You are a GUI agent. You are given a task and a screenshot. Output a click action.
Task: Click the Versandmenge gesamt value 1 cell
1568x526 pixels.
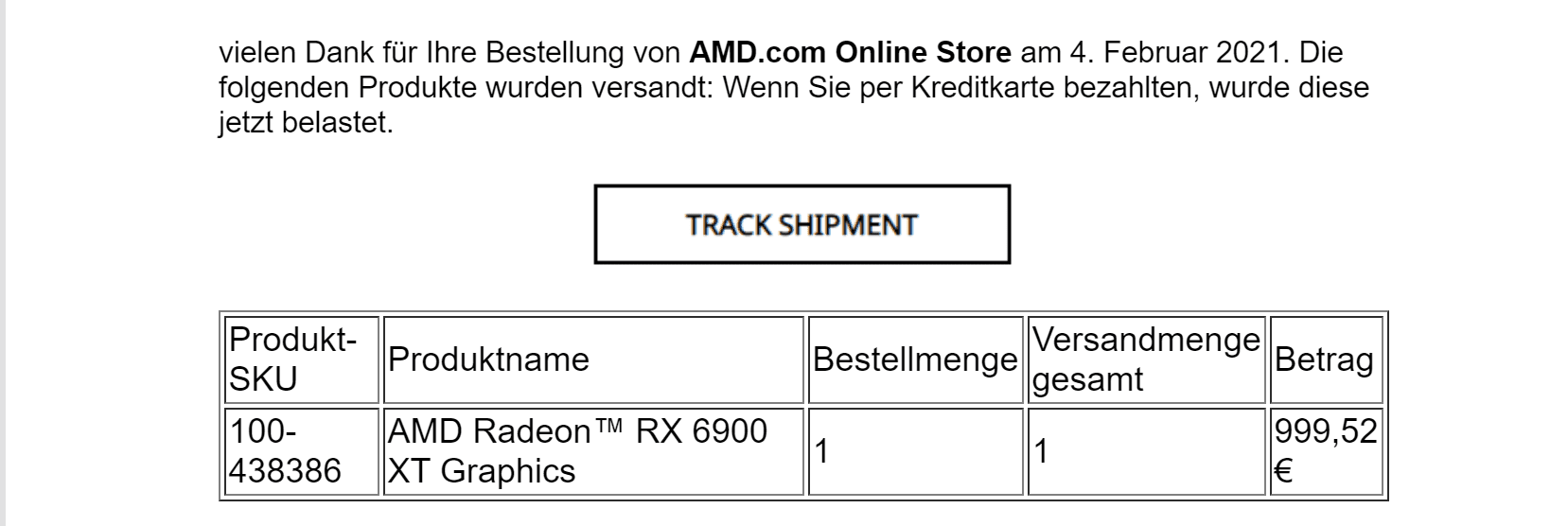coord(1146,451)
